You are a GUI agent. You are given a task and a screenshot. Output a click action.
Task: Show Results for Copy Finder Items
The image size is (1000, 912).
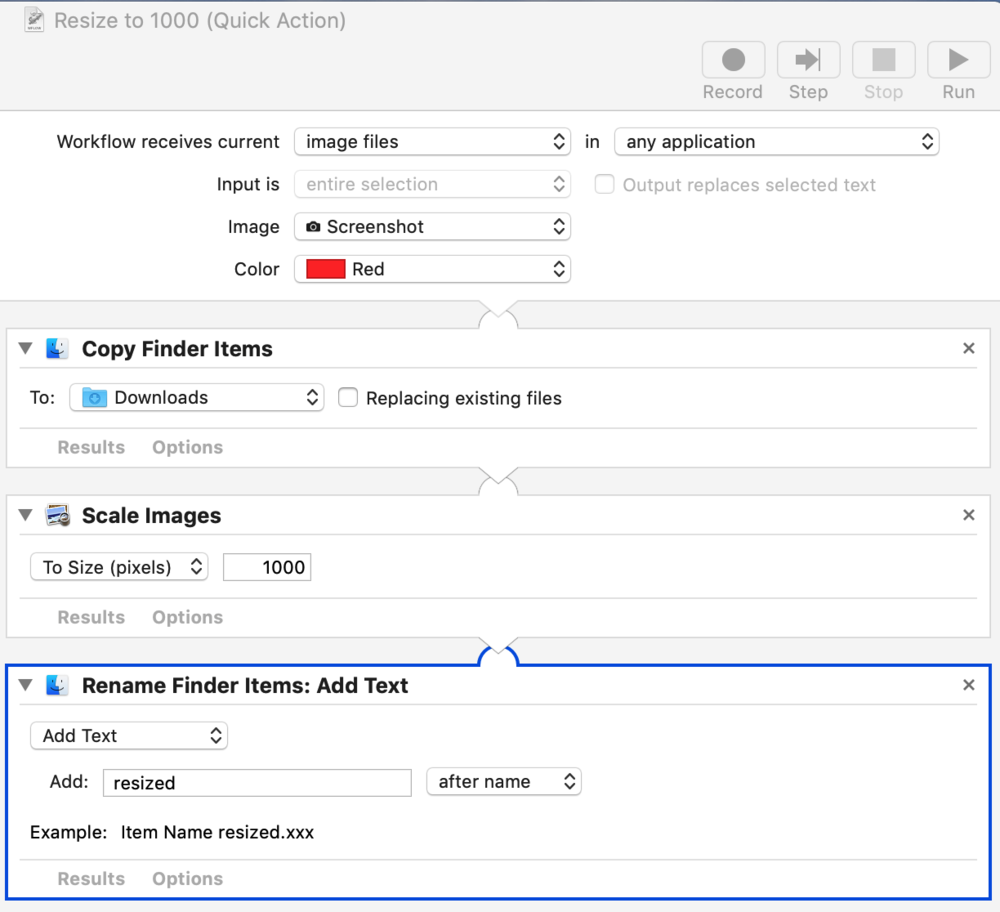tap(91, 447)
